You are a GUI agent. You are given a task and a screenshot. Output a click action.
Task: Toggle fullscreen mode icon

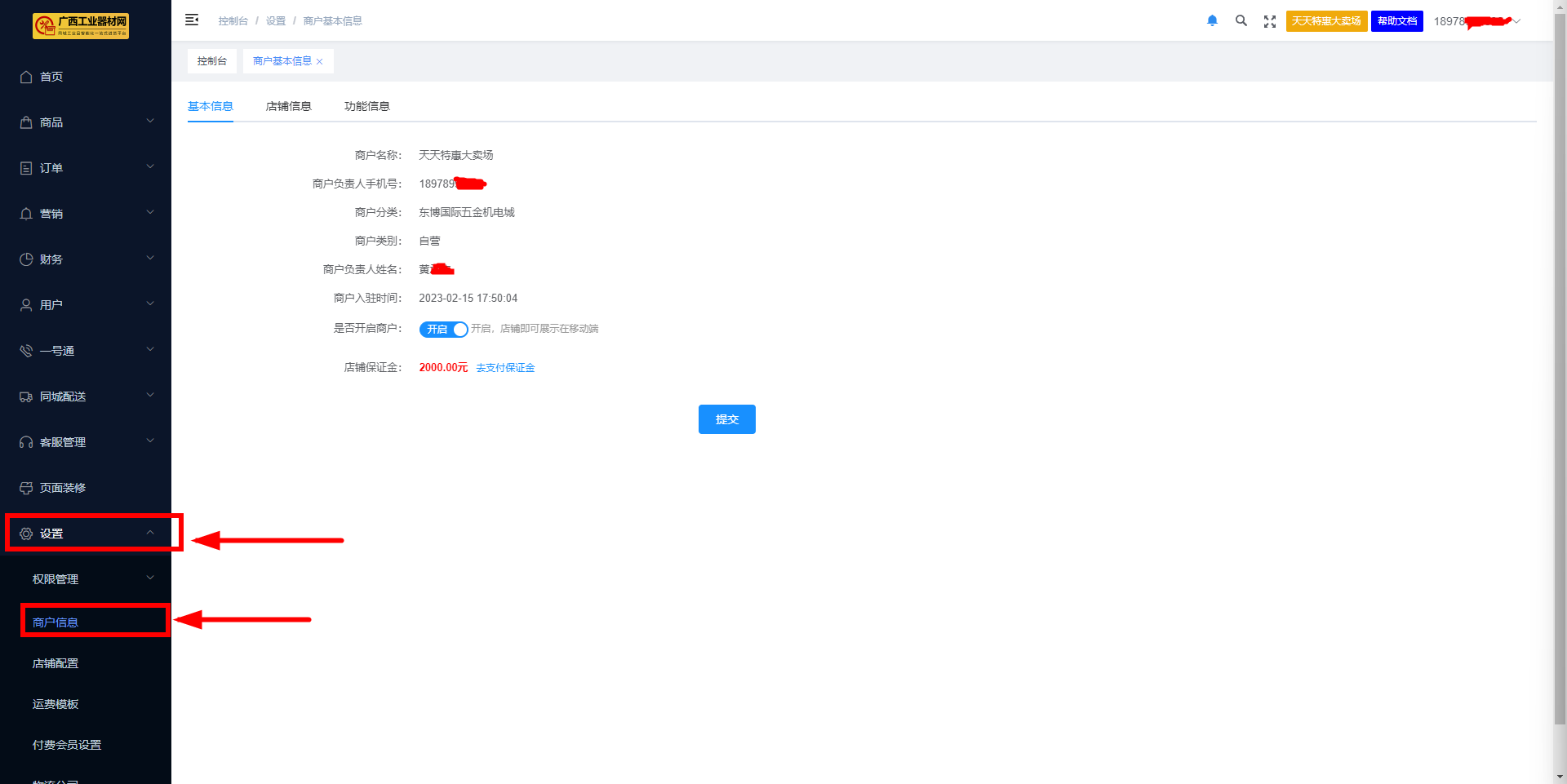tap(1269, 22)
